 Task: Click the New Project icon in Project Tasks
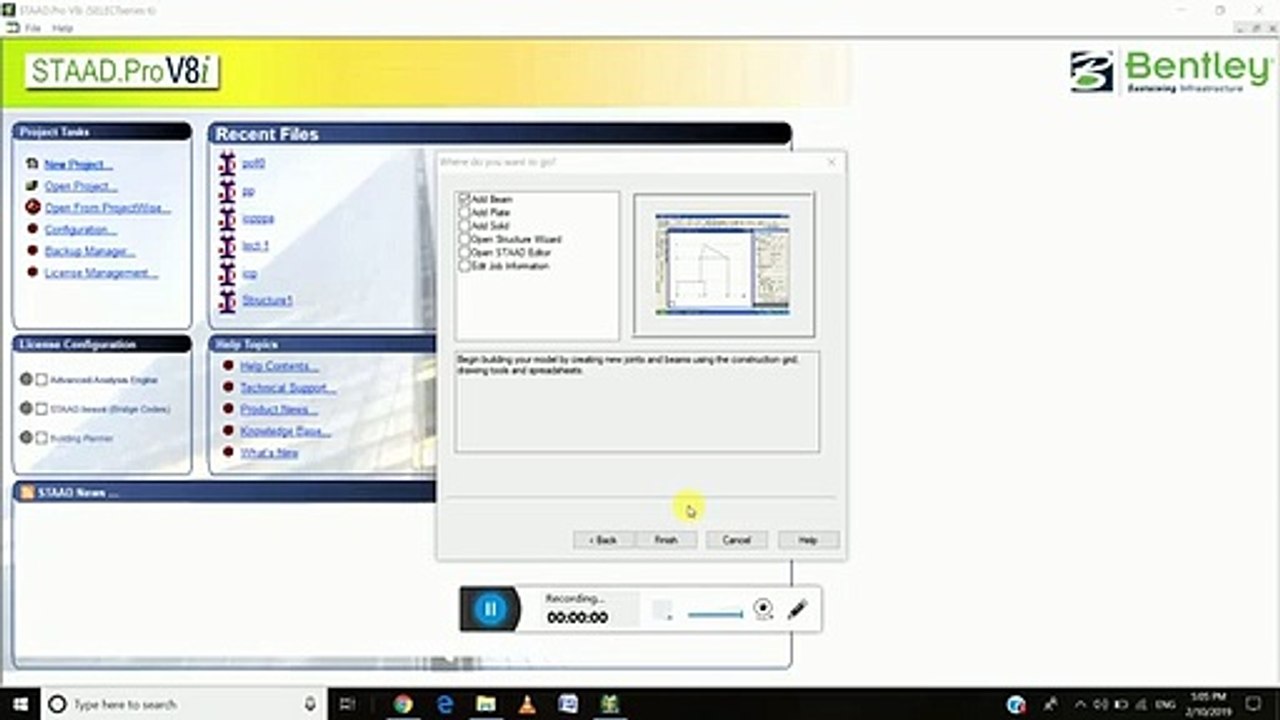(32, 164)
